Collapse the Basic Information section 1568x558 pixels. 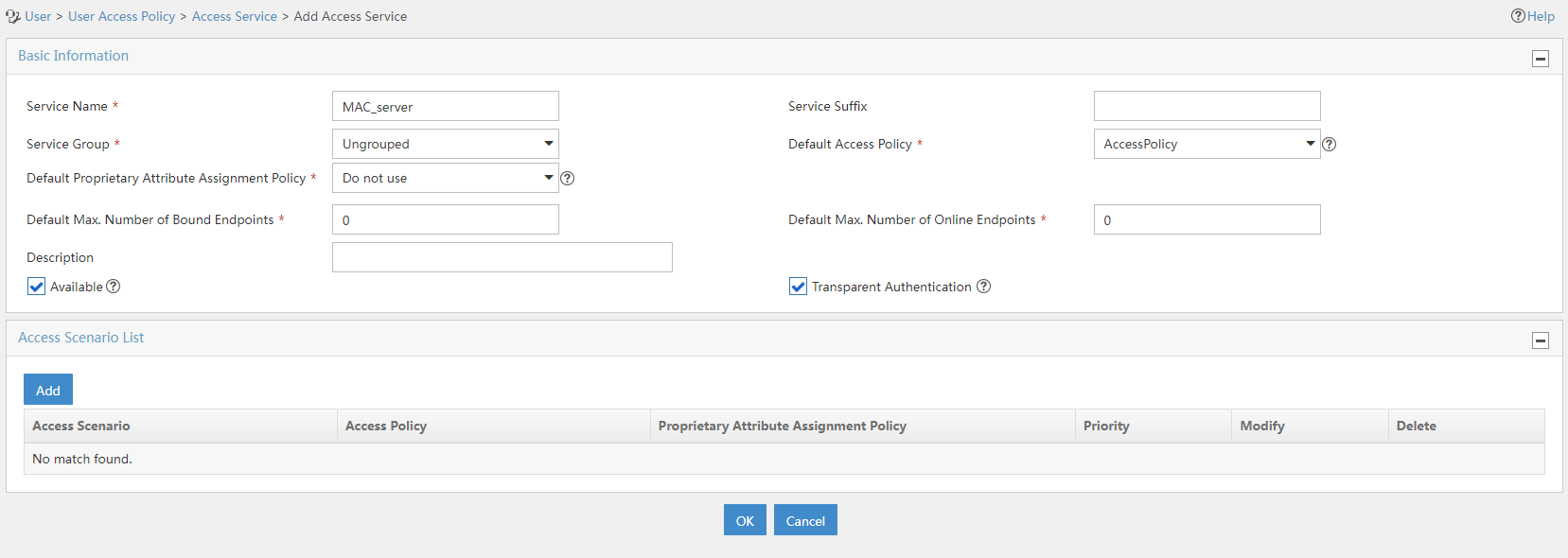[x=1541, y=59]
